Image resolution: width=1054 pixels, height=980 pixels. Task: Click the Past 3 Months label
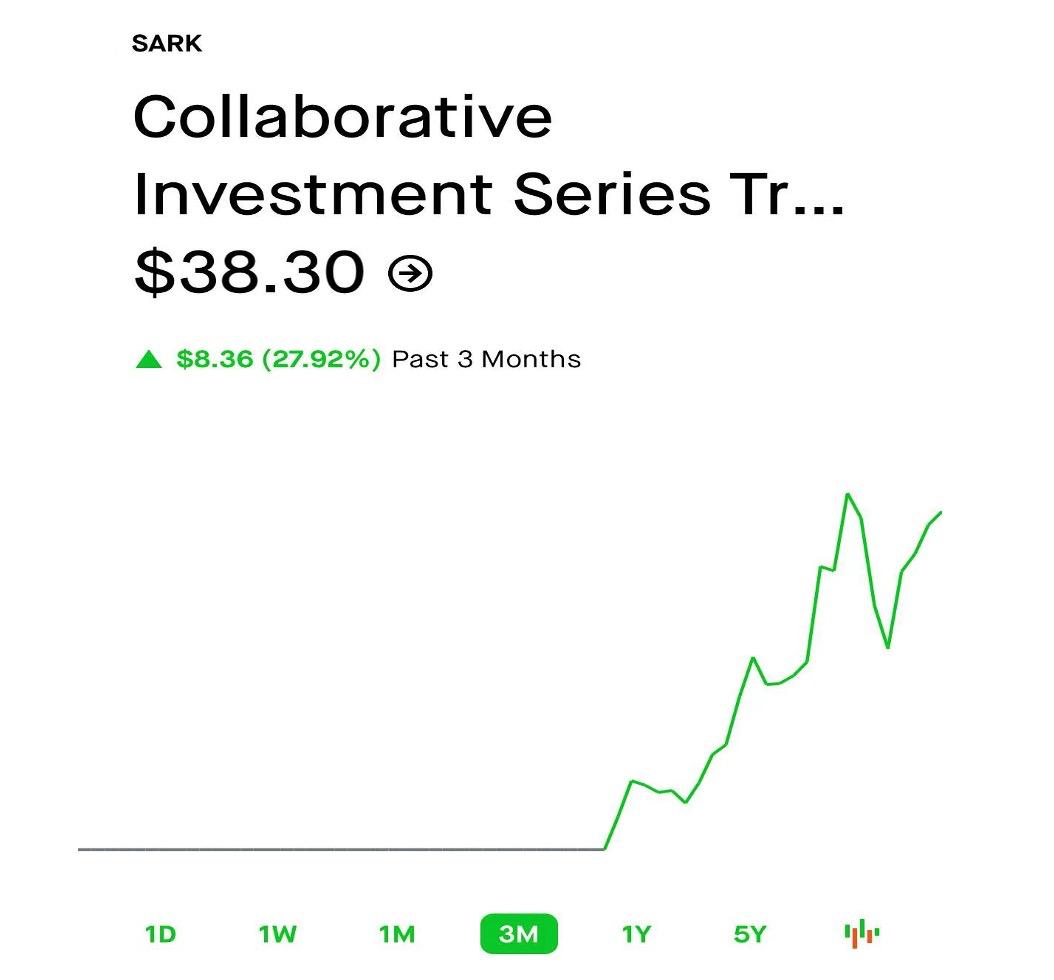click(487, 359)
